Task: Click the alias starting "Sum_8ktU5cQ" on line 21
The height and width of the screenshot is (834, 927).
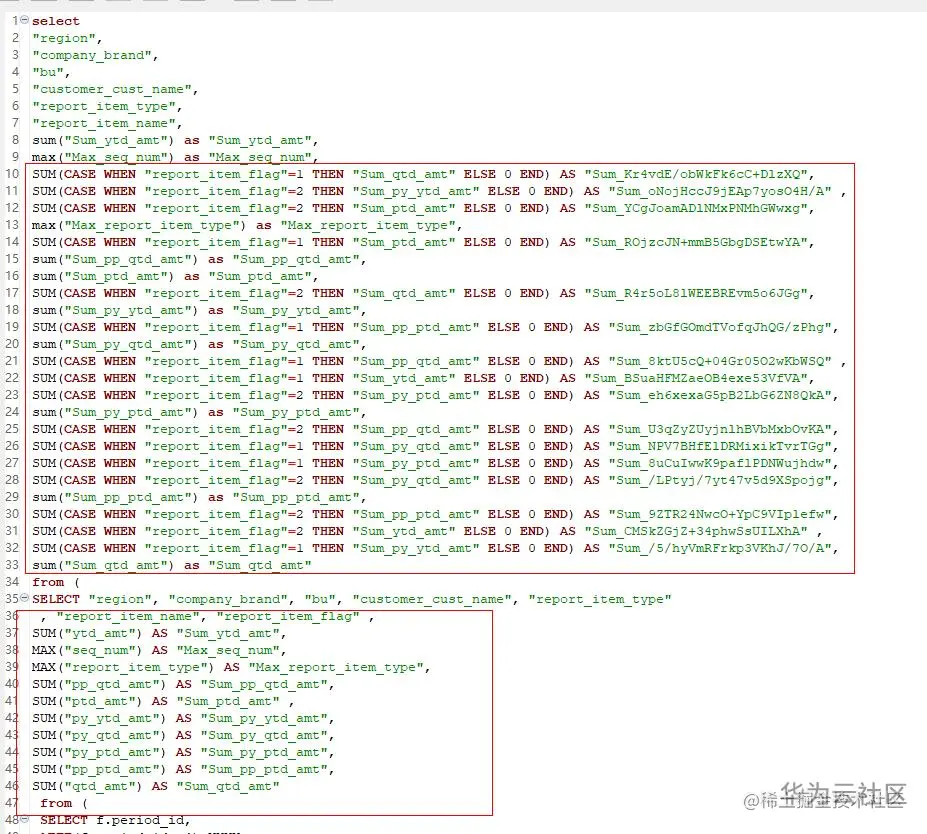Action: pos(719,361)
